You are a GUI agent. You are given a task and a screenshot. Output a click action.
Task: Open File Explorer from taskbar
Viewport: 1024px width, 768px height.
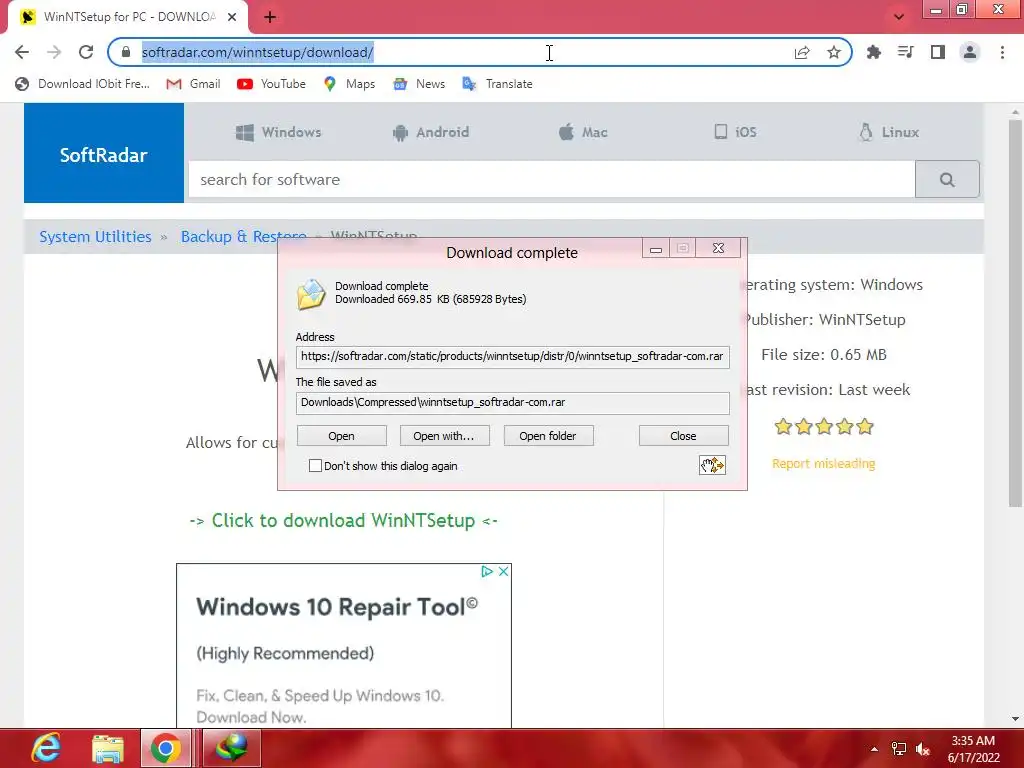coord(108,748)
